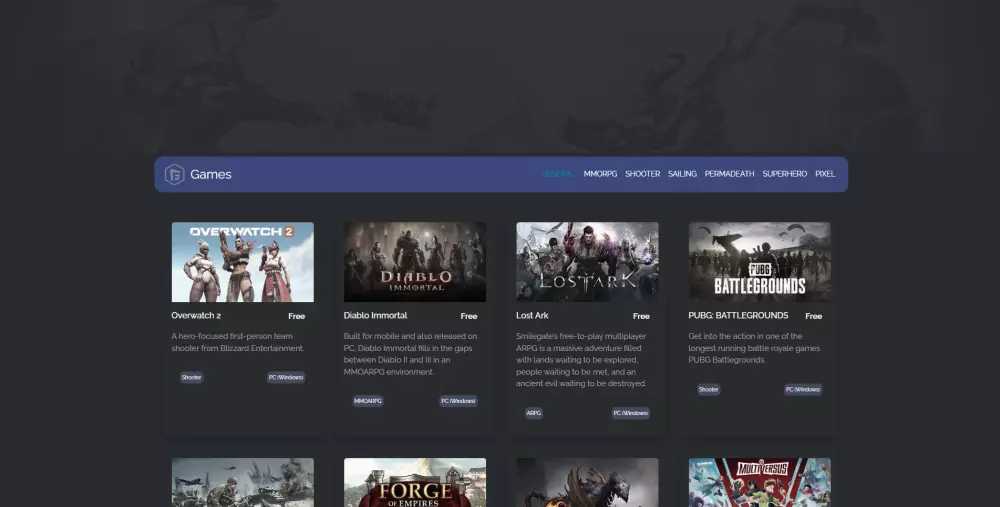Click the Free label on PUBG card
The height and width of the screenshot is (507, 1000).
[813, 316]
